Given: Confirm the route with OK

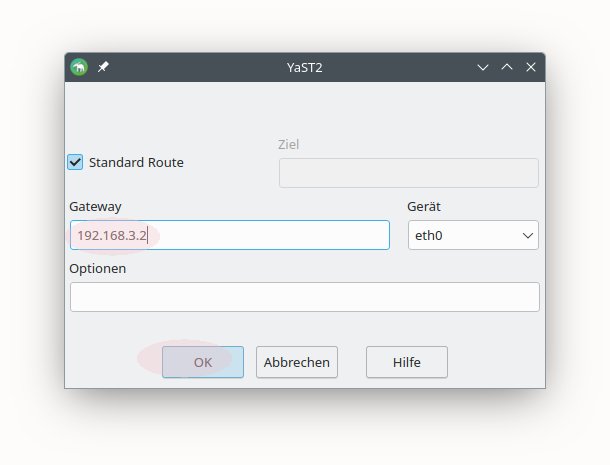Looking at the screenshot, I should pos(203,362).
